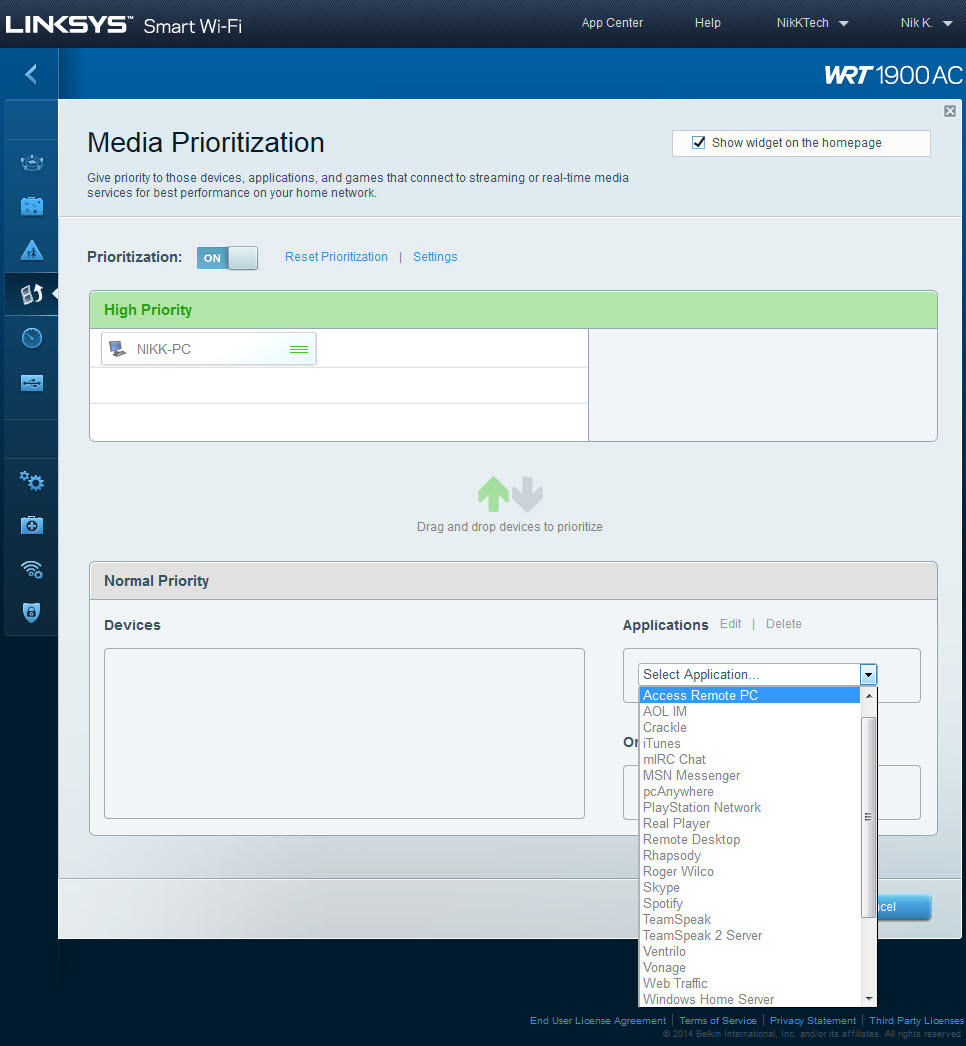Choose Access Remote PC from the list
The width and height of the screenshot is (966, 1046).
[x=749, y=695]
